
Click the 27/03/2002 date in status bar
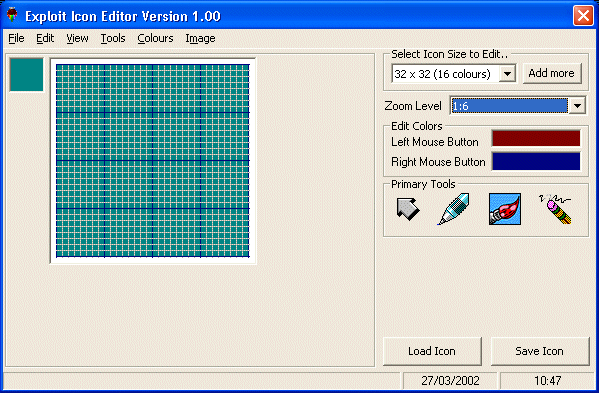[450, 380]
